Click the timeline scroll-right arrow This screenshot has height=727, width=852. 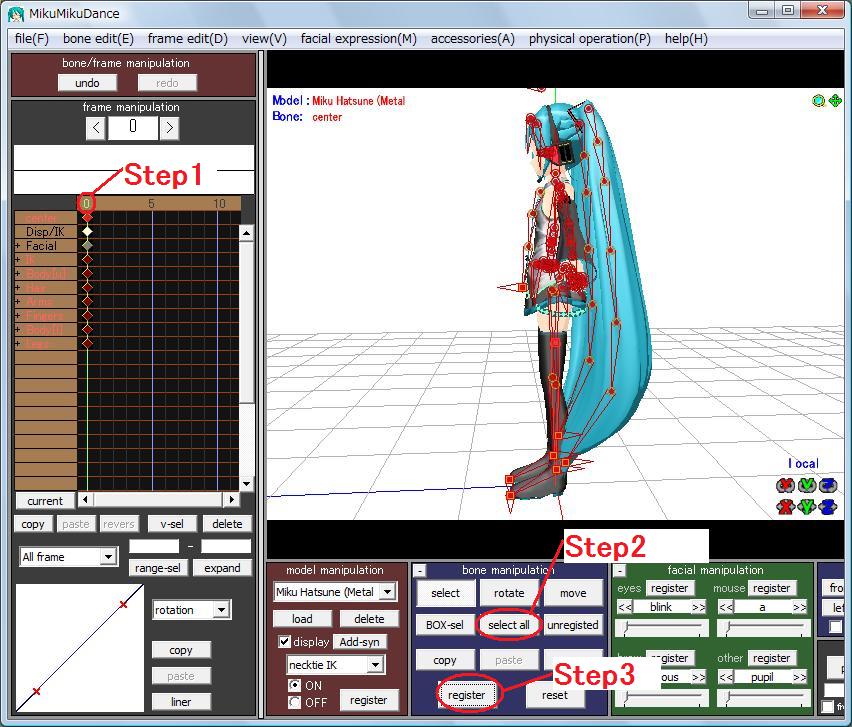pos(232,499)
